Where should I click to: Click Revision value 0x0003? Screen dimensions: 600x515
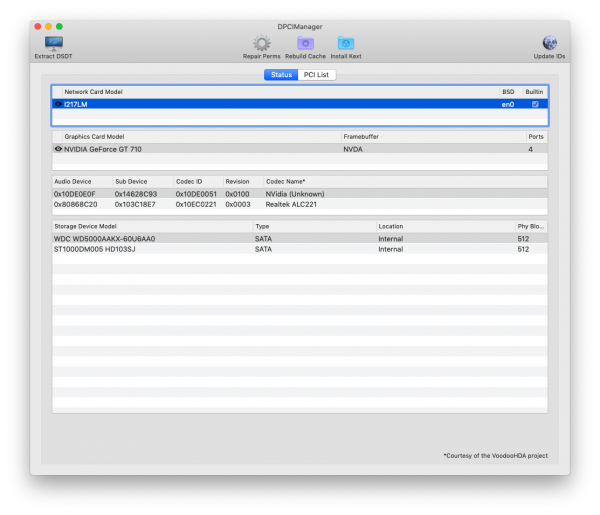238,204
